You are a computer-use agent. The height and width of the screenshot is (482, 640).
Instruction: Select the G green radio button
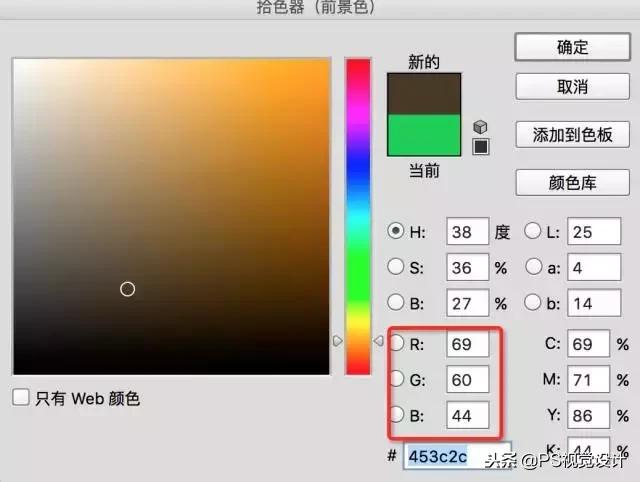396,379
